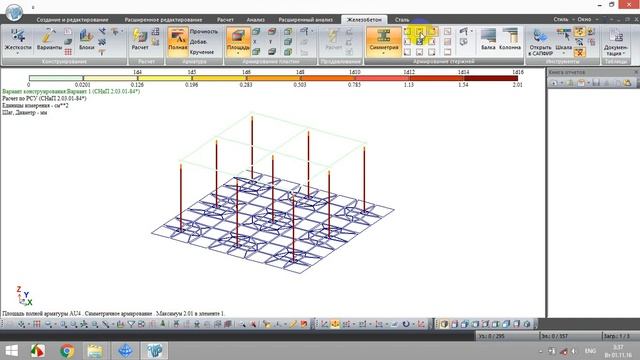Click the XYZ axis indicator

point(24,296)
